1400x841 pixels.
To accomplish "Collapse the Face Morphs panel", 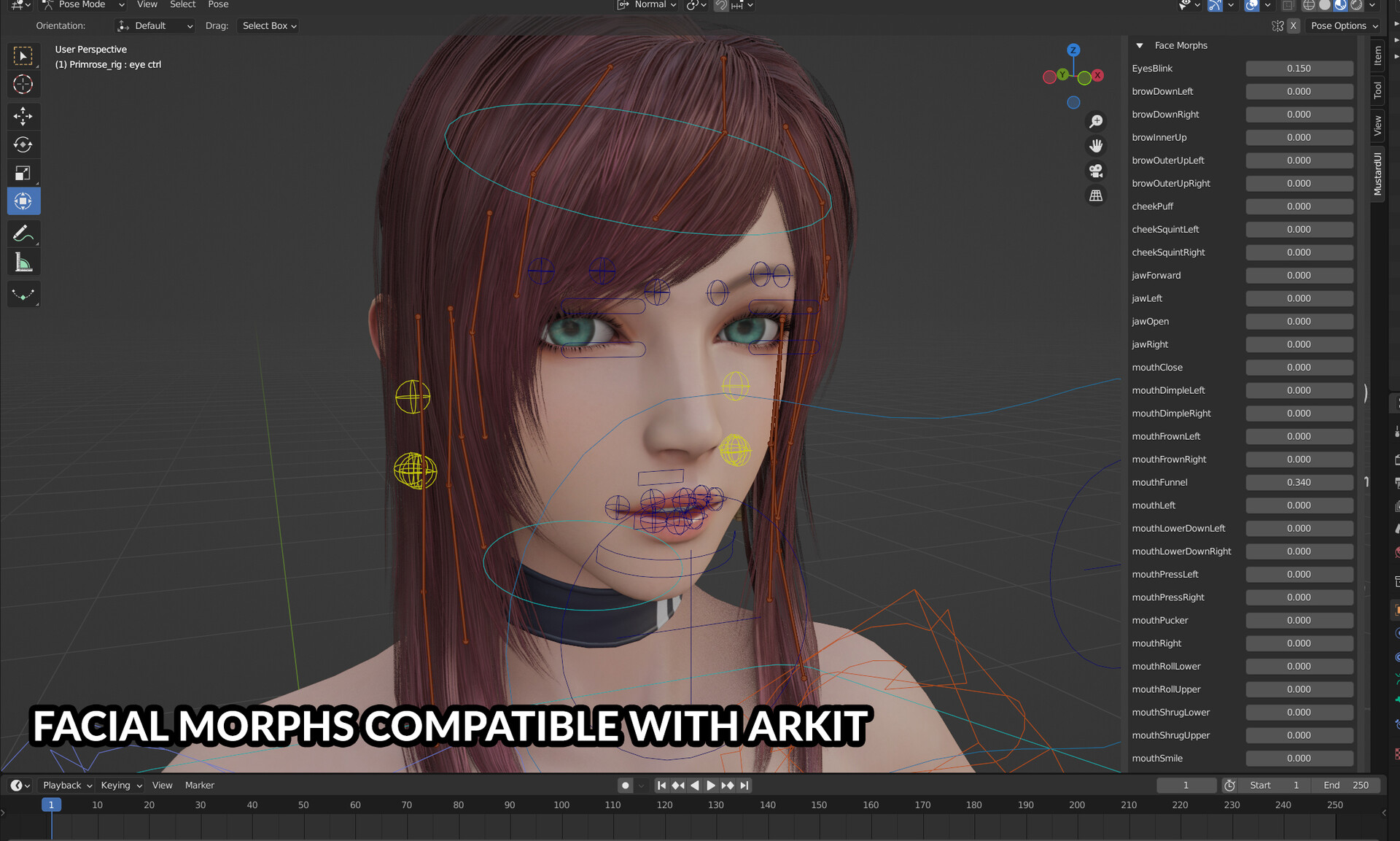I will pos(1140,45).
